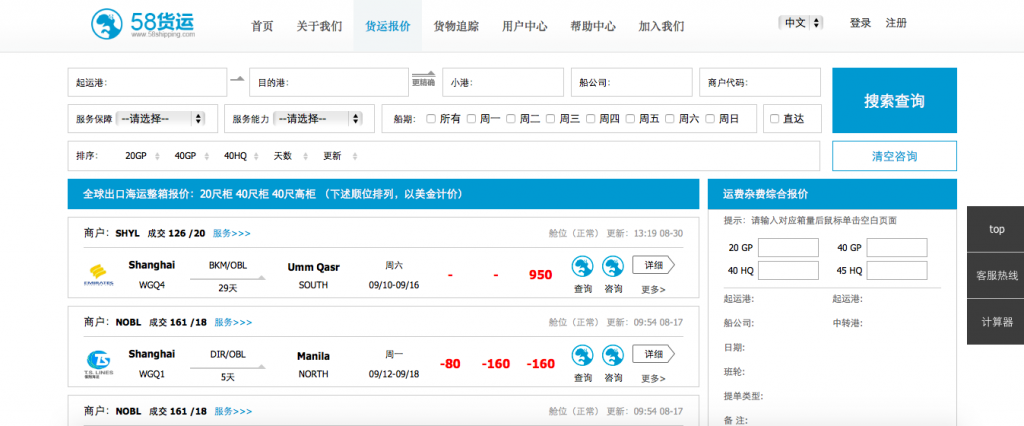Click the swap arrow between 起运港 and 目的港
The height and width of the screenshot is (426, 1024).
(x=237, y=79)
